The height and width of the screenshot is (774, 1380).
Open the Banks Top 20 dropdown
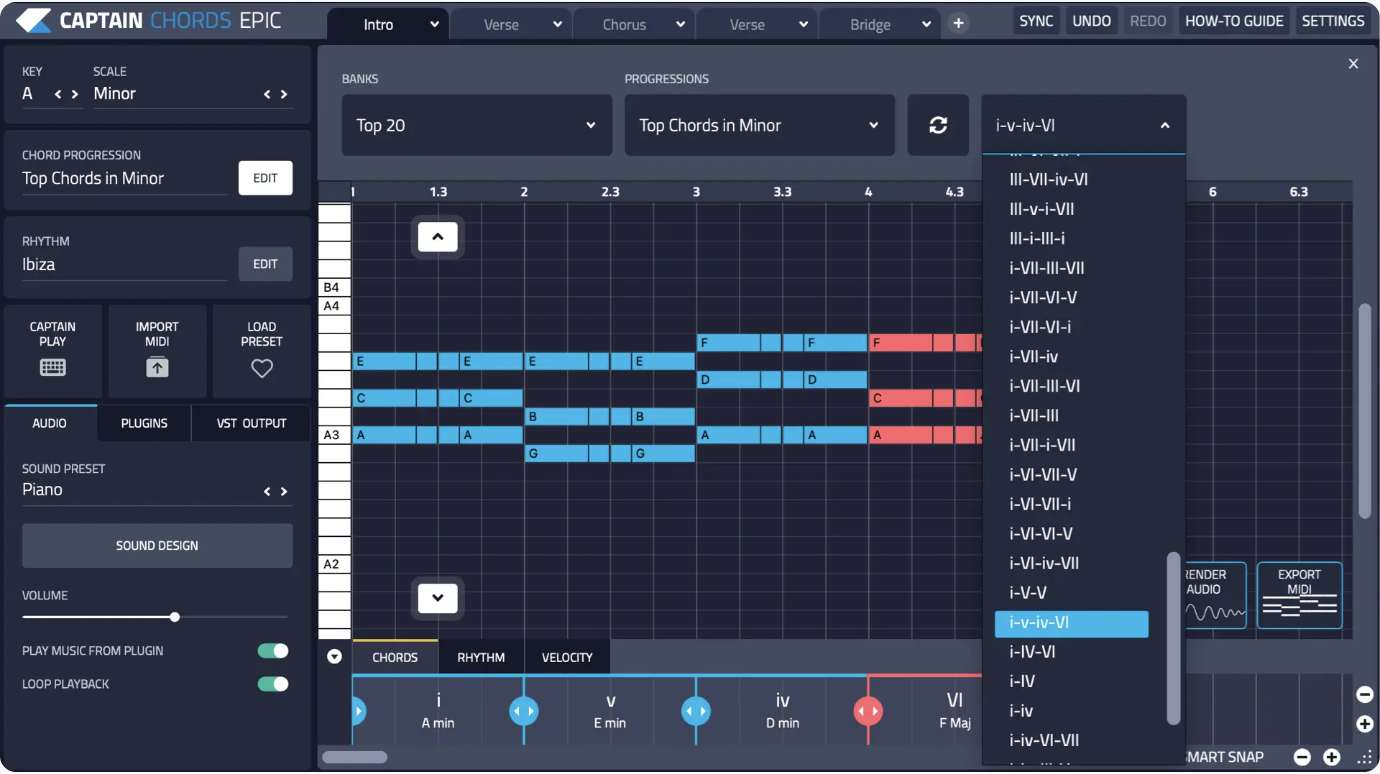coord(477,125)
